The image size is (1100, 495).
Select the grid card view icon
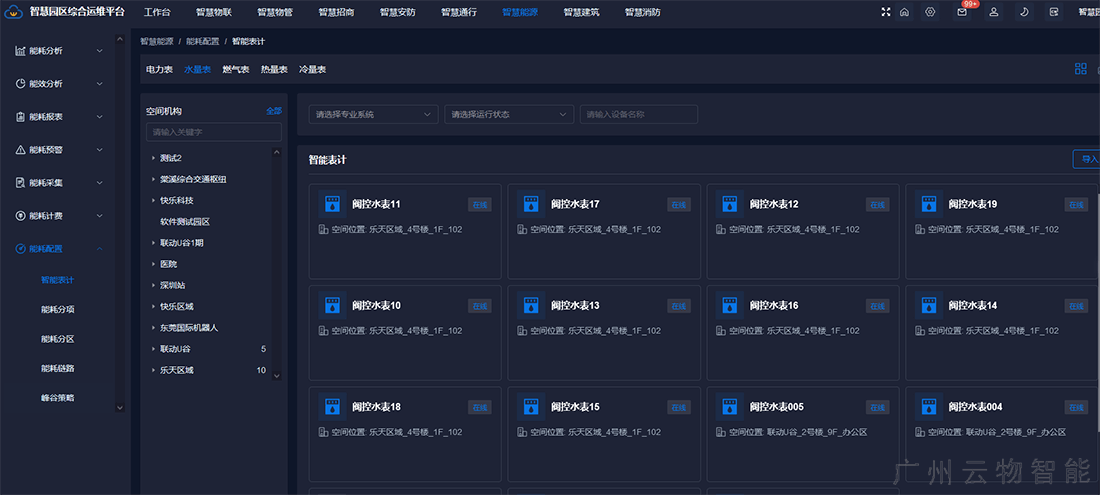1080,69
